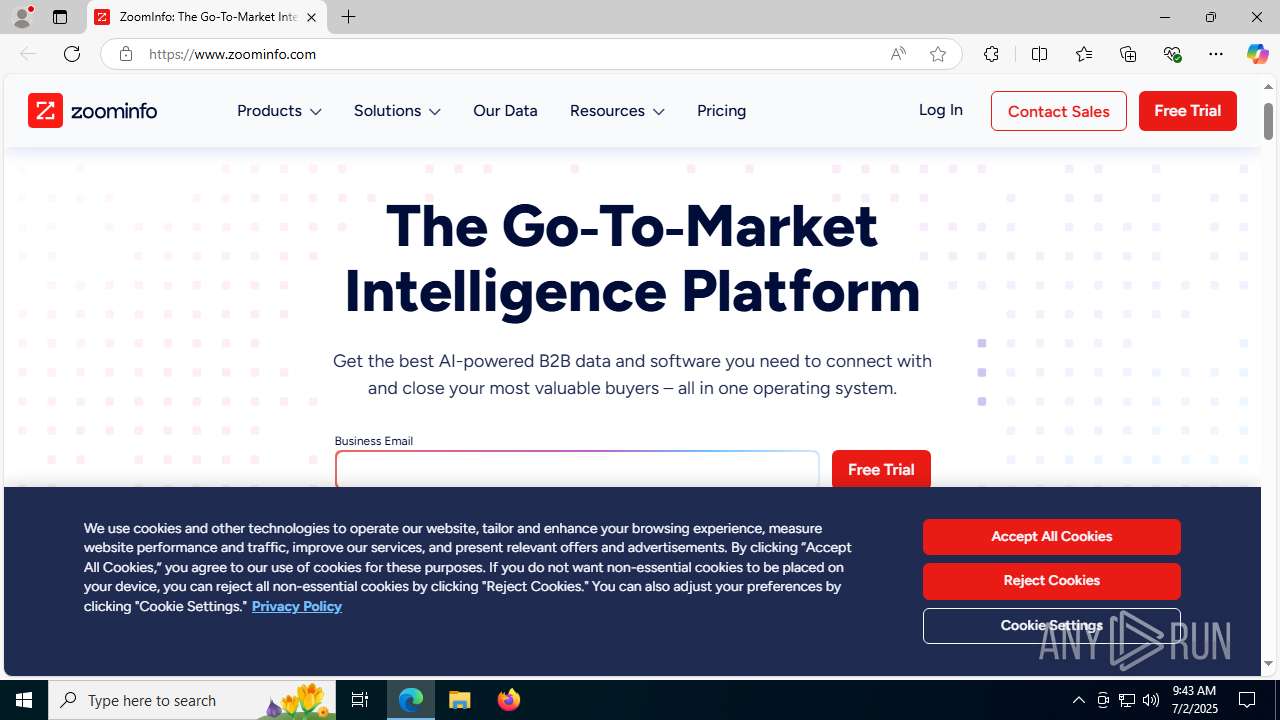The height and width of the screenshot is (720, 1280).
Task: Click the Reject Cookies button
Action: 1051,581
